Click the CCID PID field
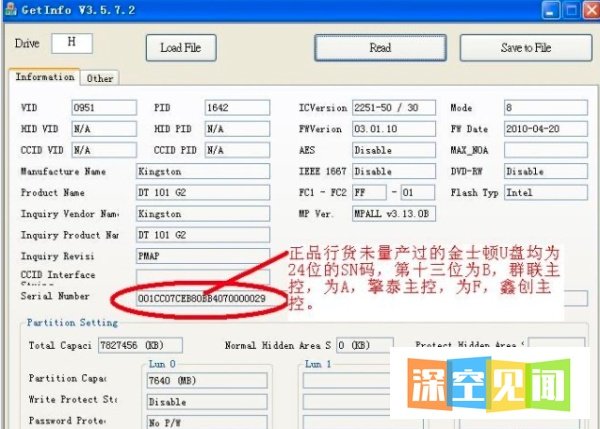 (237, 150)
